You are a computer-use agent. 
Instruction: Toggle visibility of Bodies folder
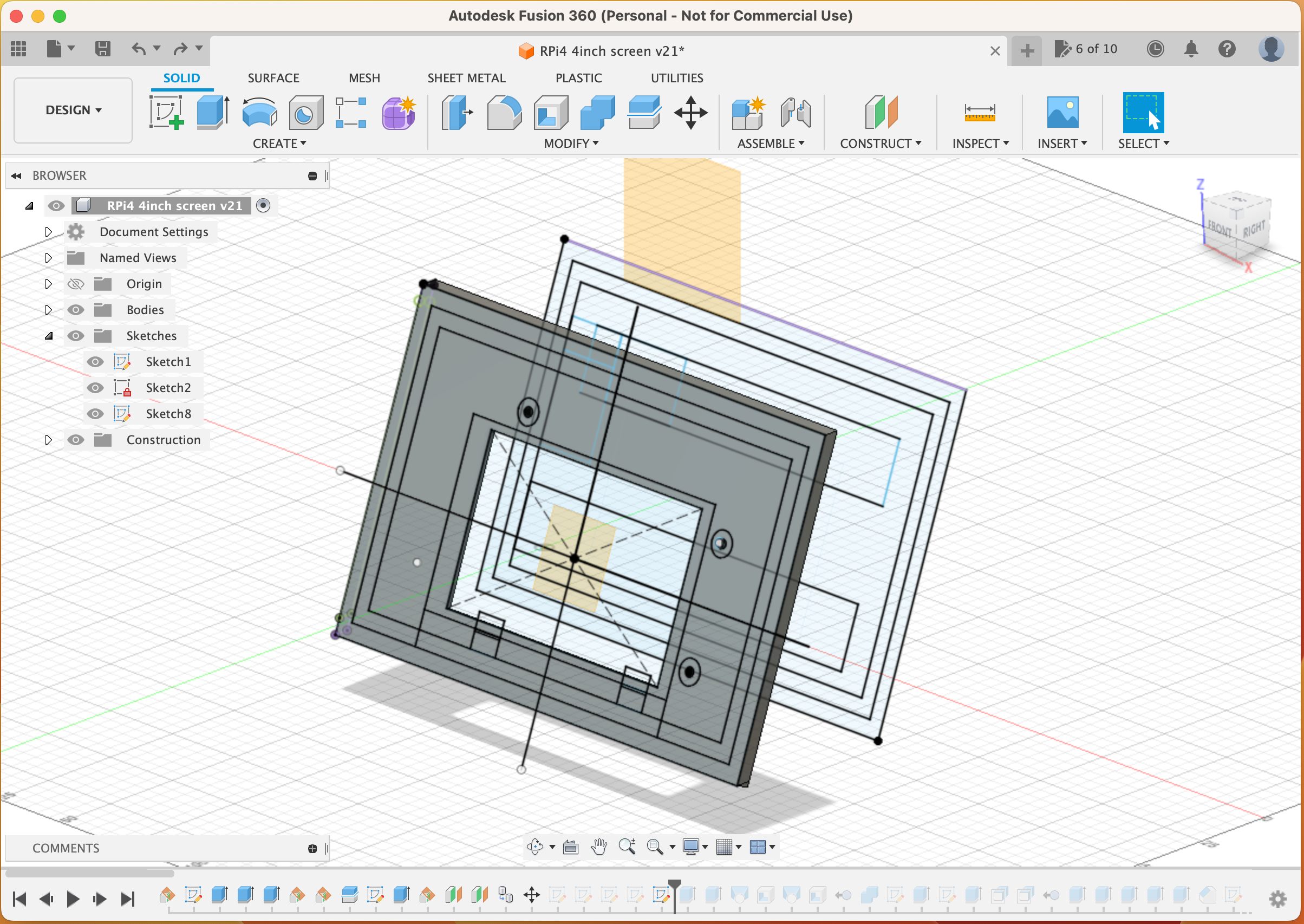pyautogui.click(x=76, y=310)
